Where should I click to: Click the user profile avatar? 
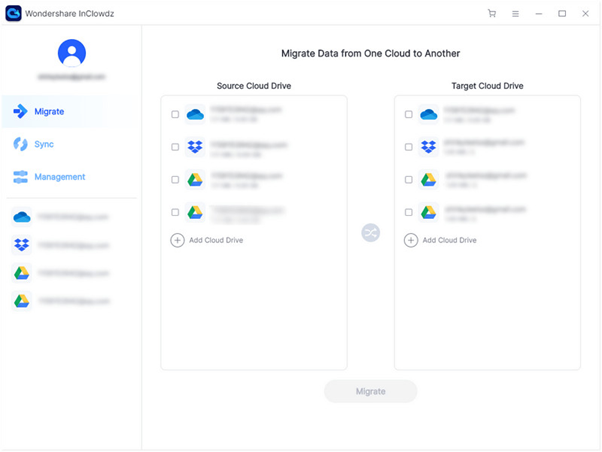[x=72, y=52]
